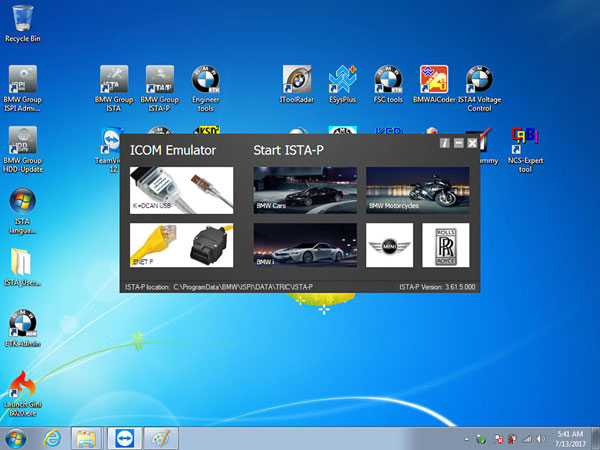Screen dimensions: 600x450
Task: Click the ISTA-P Version 3.61.5.000 text
Action: [437, 287]
